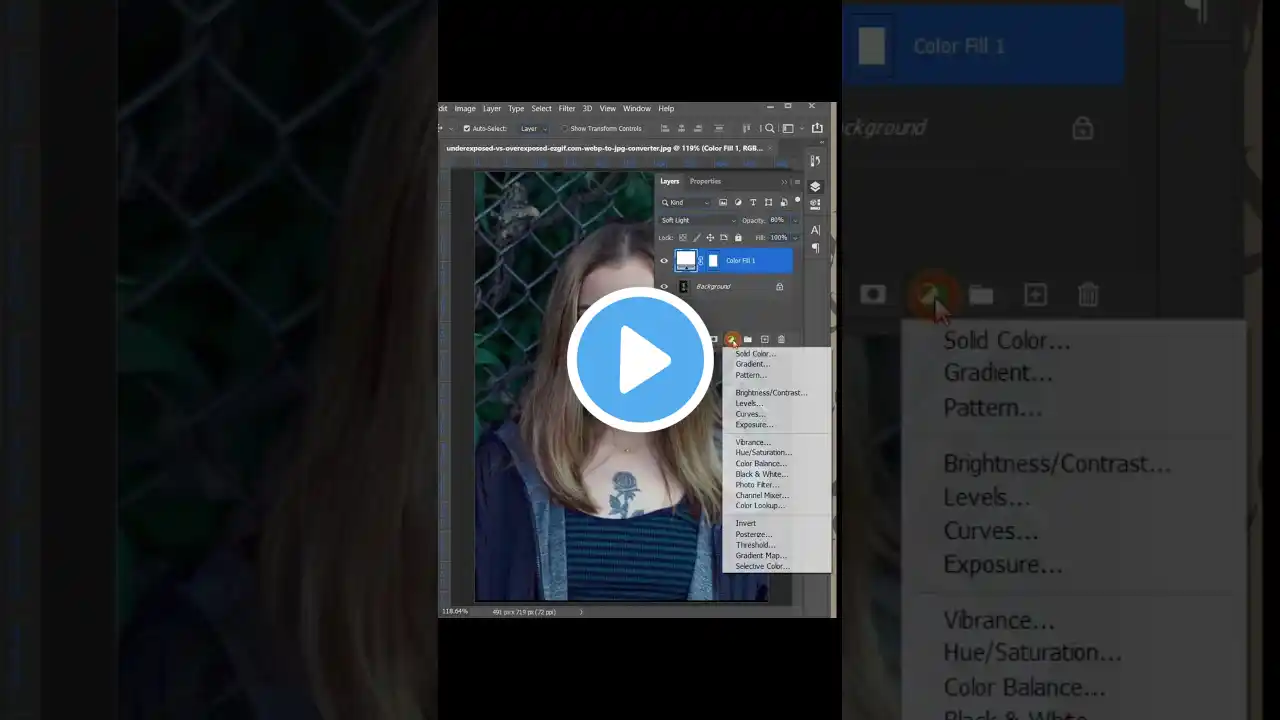Choose Invert from the adjustment menu
The height and width of the screenshot is (720, 1280).
[746, 523]
